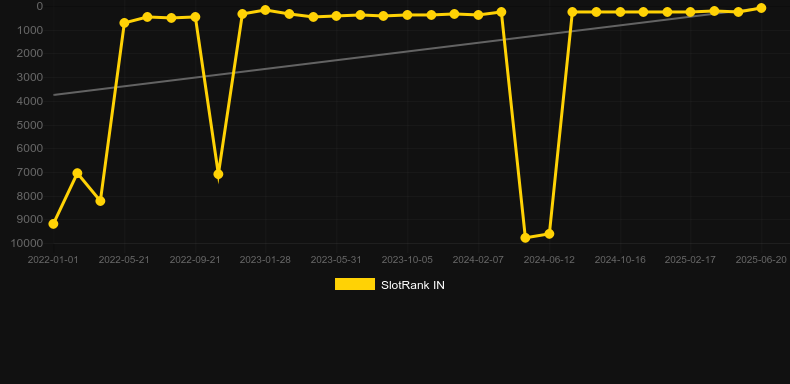Select the last data point at 2025-06-20
Viewport: 790px width, 384px height.
(761, 8)
